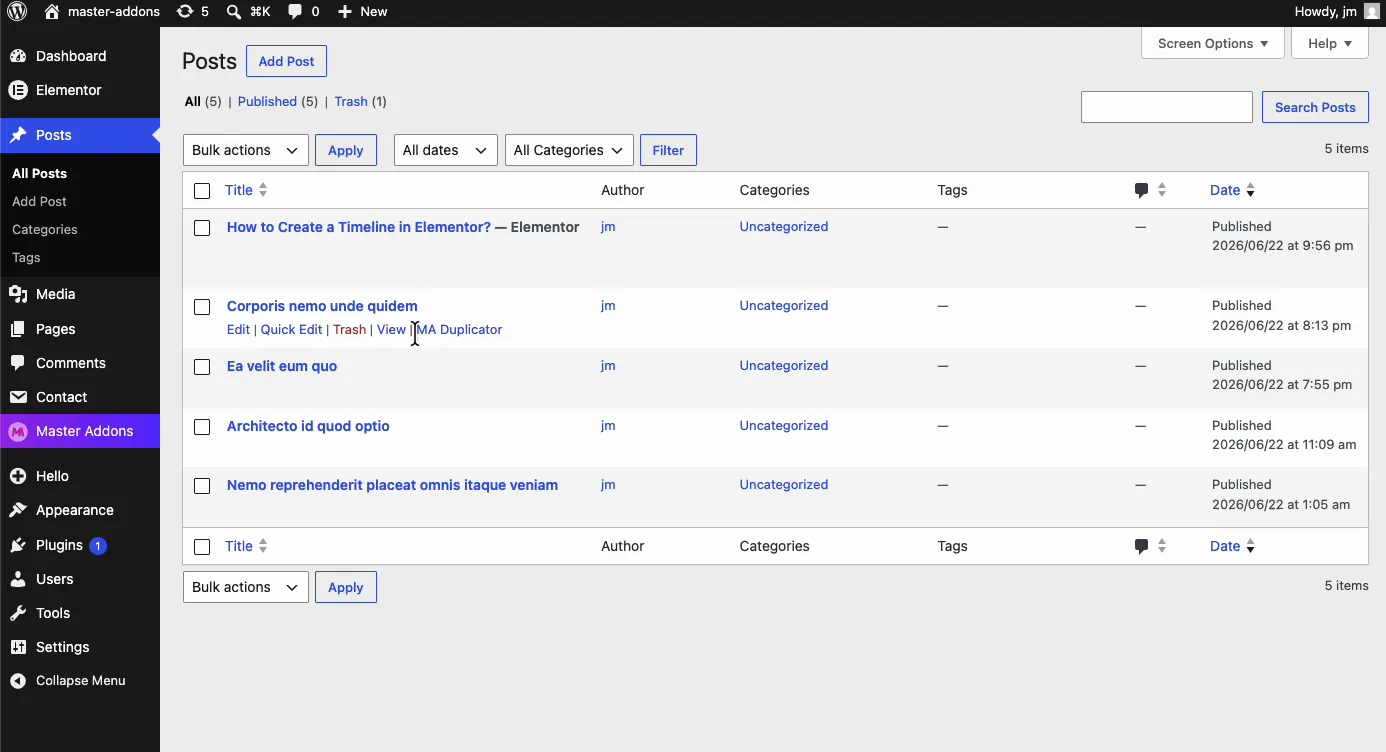Open the search magnifier ⌘K in the admin bar
Image resolution: width=1386 pixels, height=752 pixels.
point(233,12)
